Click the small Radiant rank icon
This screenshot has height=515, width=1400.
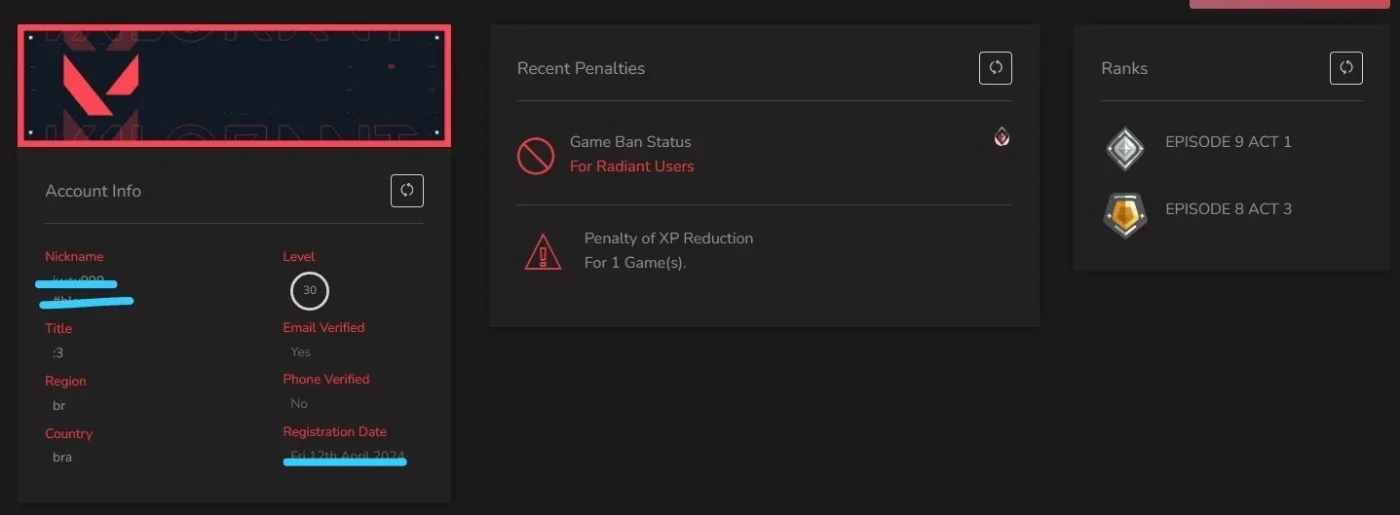click(1002, 137)
